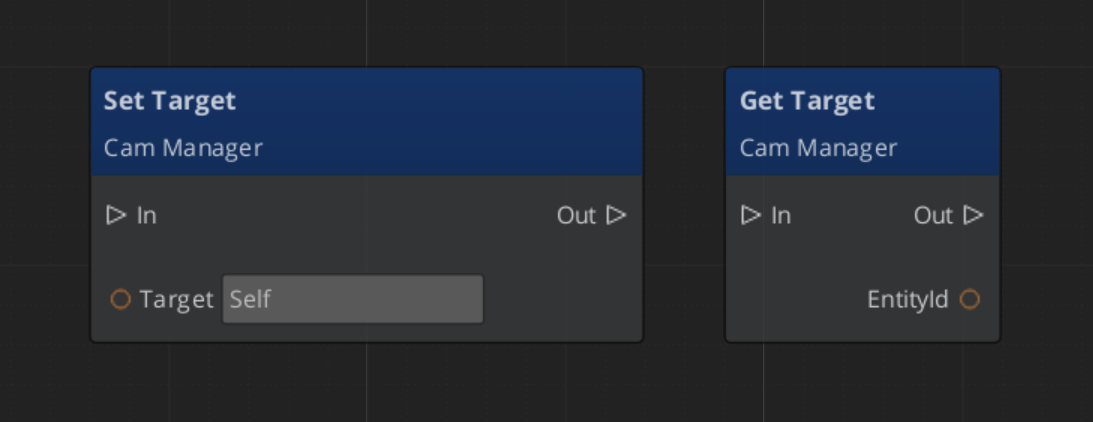Screen dimensions: 1093x422
Task: Click the "Out" label on Set Target node
Action: click(x=576, y=215)
